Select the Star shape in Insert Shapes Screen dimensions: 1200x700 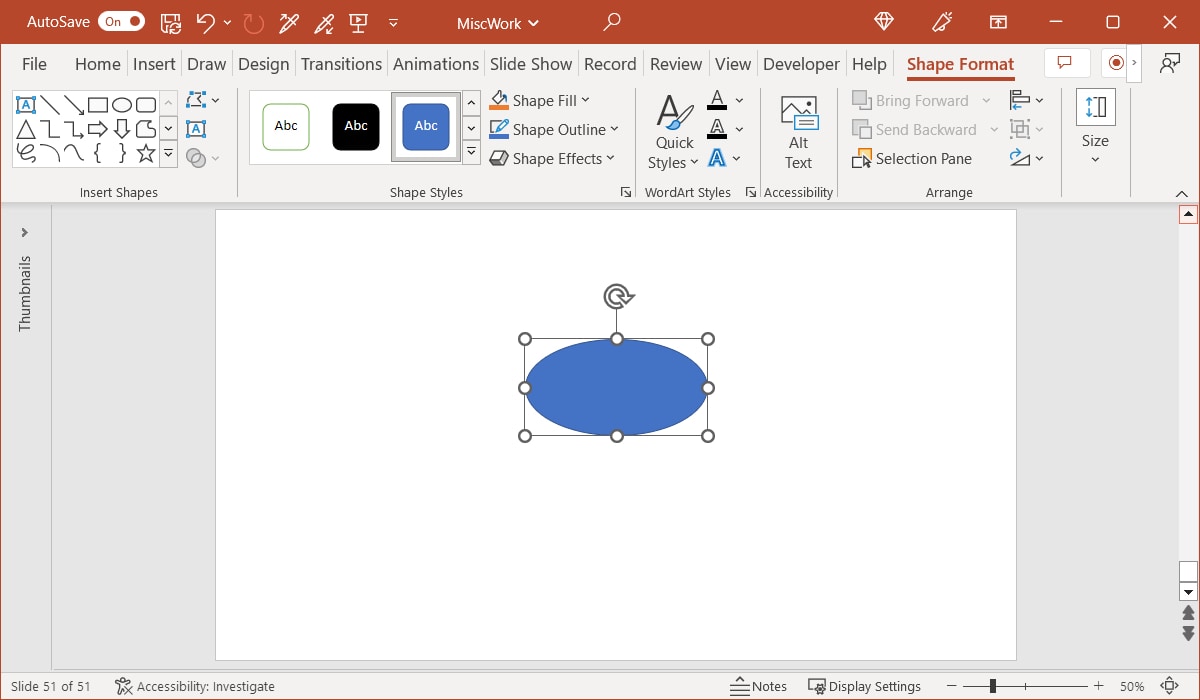(x=145, y=153)
